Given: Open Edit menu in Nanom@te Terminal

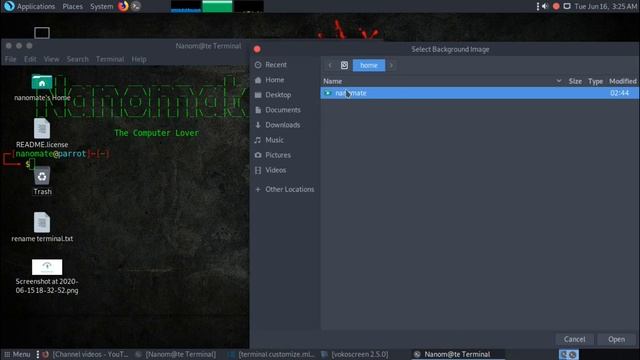Looking at the screenshot, I should 30,59.
